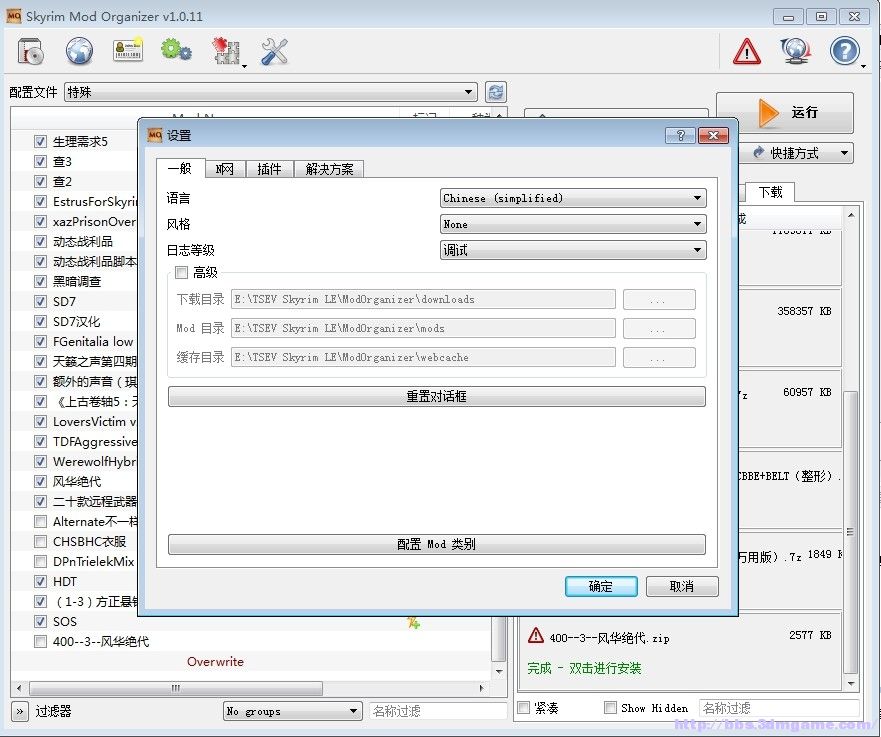
Task: Toggle the 紧凑 checkbox
Action: [523, 708]
